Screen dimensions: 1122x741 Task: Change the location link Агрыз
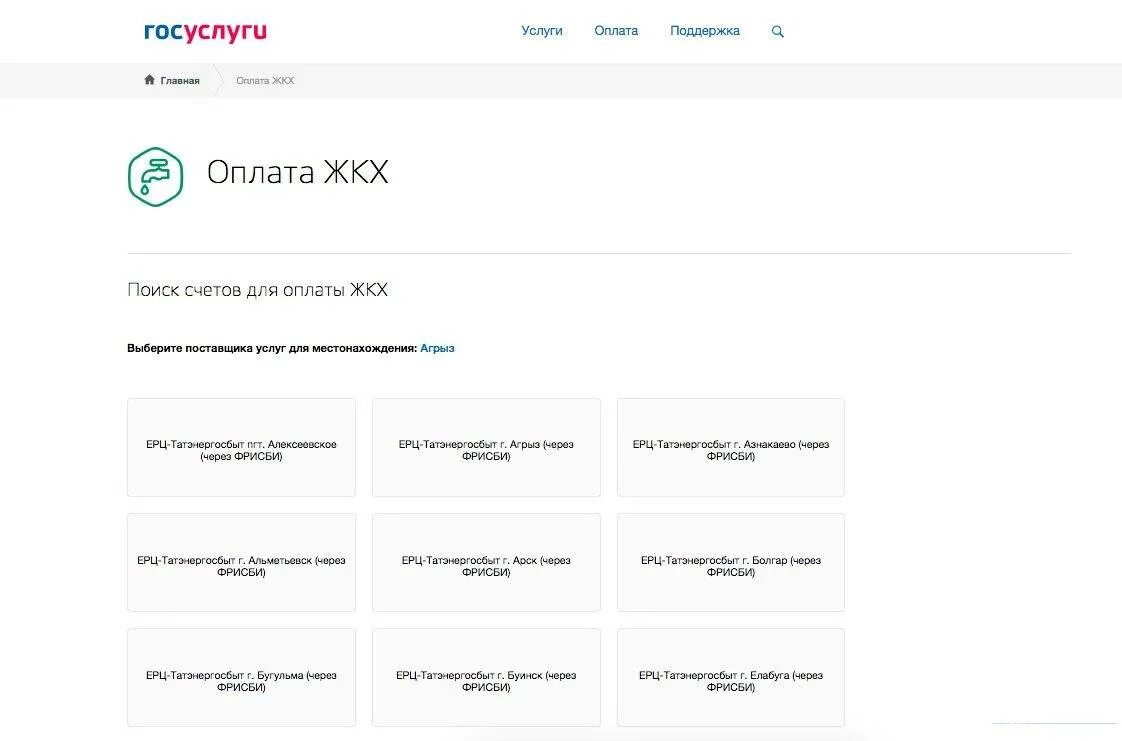pyautogui.click(x=437, y=348)
